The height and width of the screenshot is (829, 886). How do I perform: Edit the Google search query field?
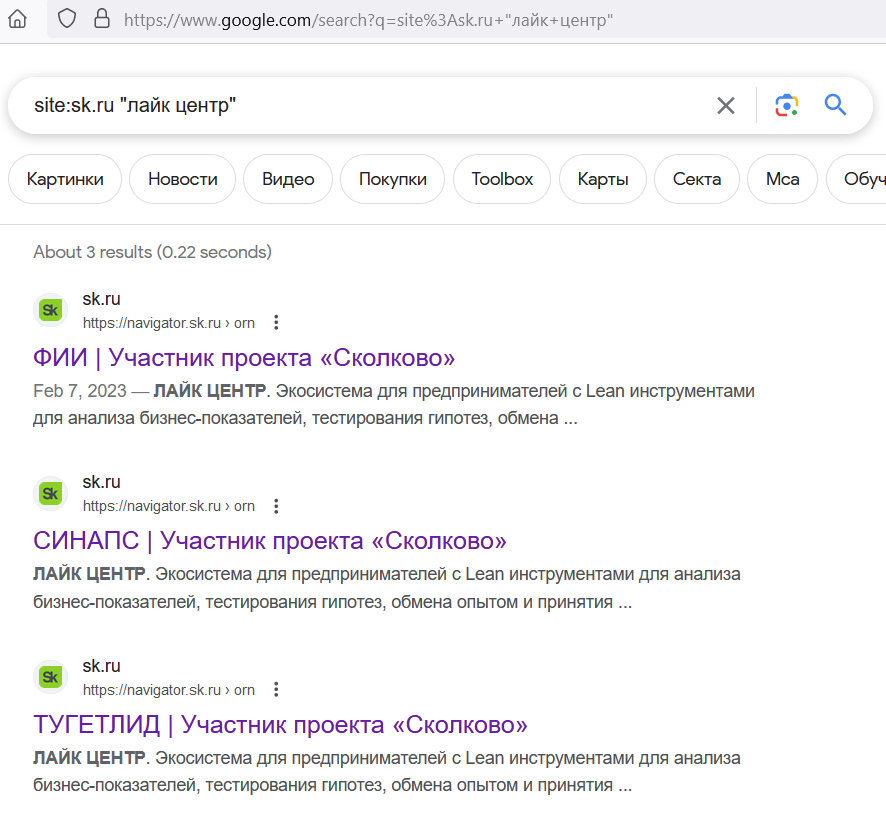pyautogui.click(x=362, y=105)
